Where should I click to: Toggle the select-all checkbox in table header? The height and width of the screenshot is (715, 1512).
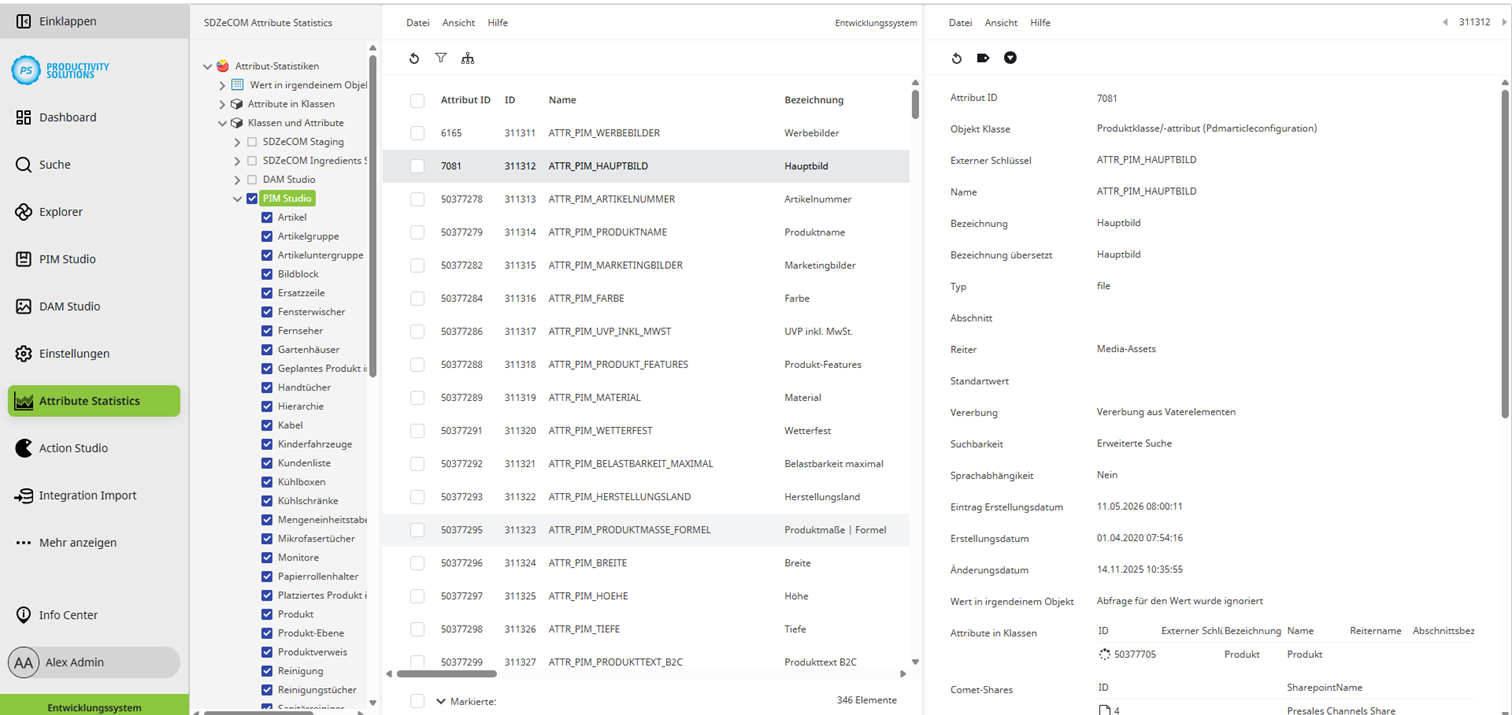point(417,100)
